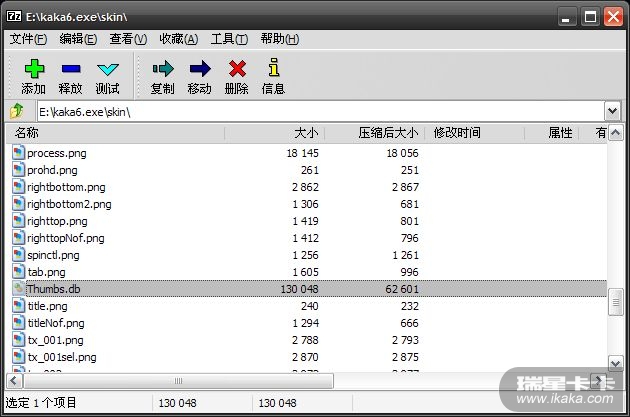This screenshot has width=630, height=417.
Task: Sort by the Name (名称) column header
Action: [115, 133]
